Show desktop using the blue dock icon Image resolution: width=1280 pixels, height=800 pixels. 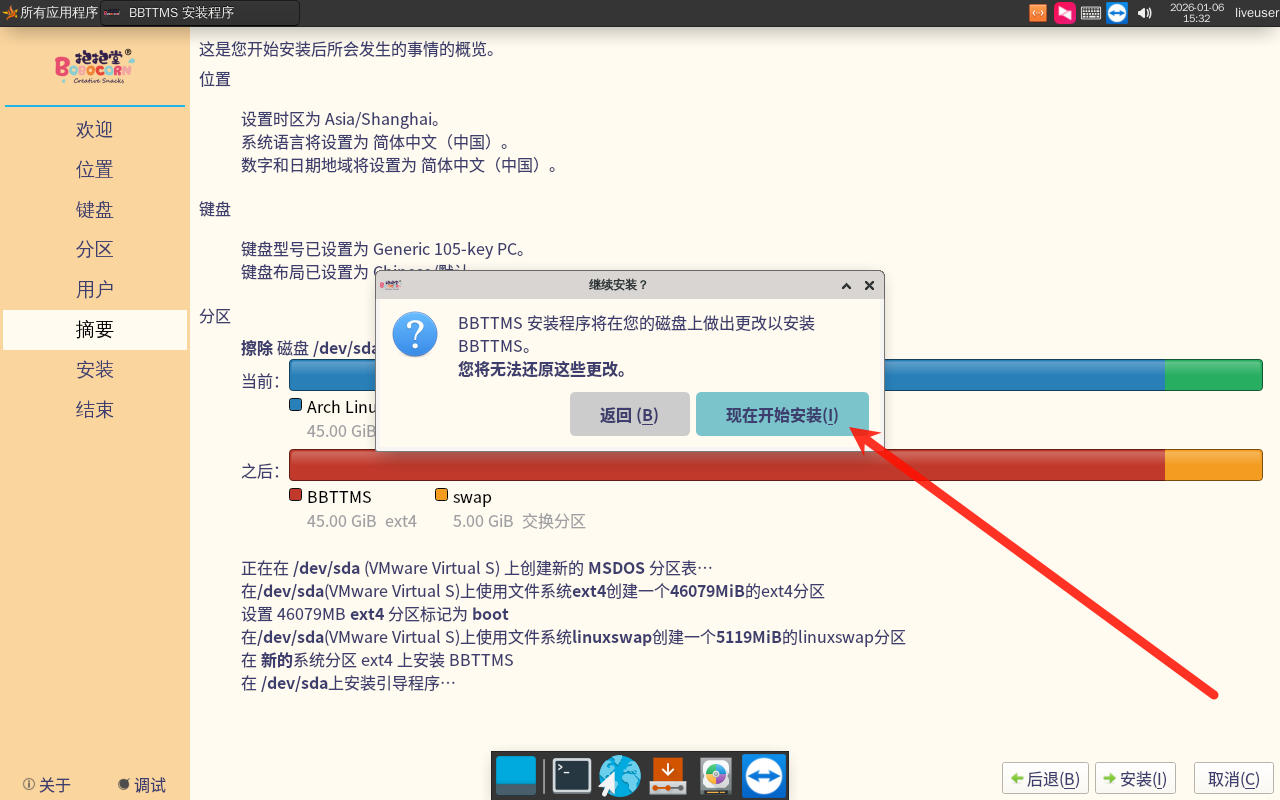pos(516,775)
